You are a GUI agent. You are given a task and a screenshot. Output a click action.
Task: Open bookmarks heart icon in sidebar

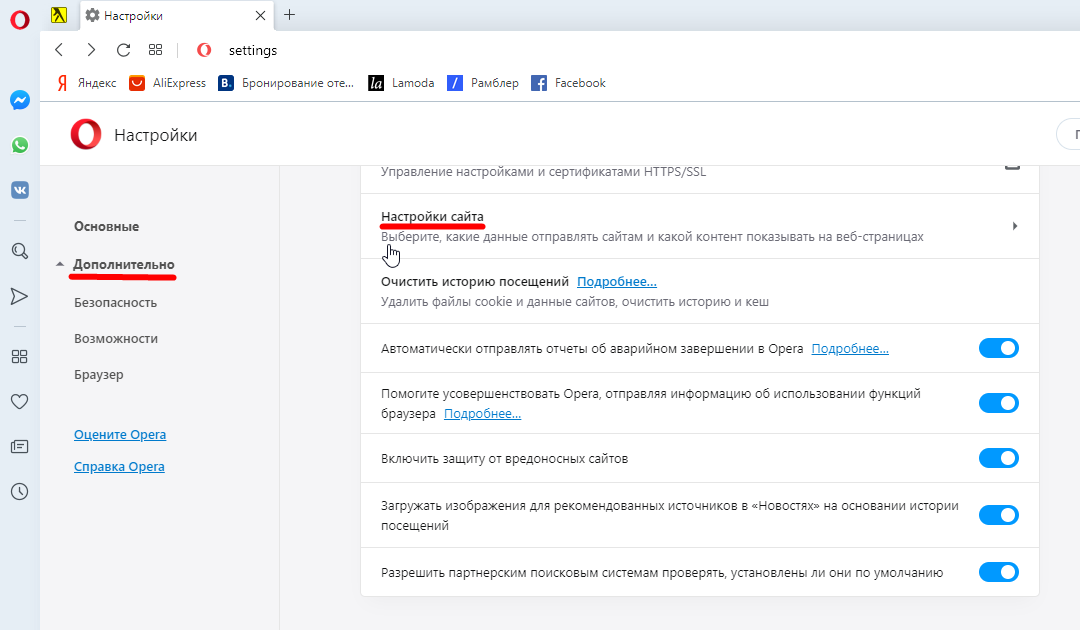coord(20,401)
